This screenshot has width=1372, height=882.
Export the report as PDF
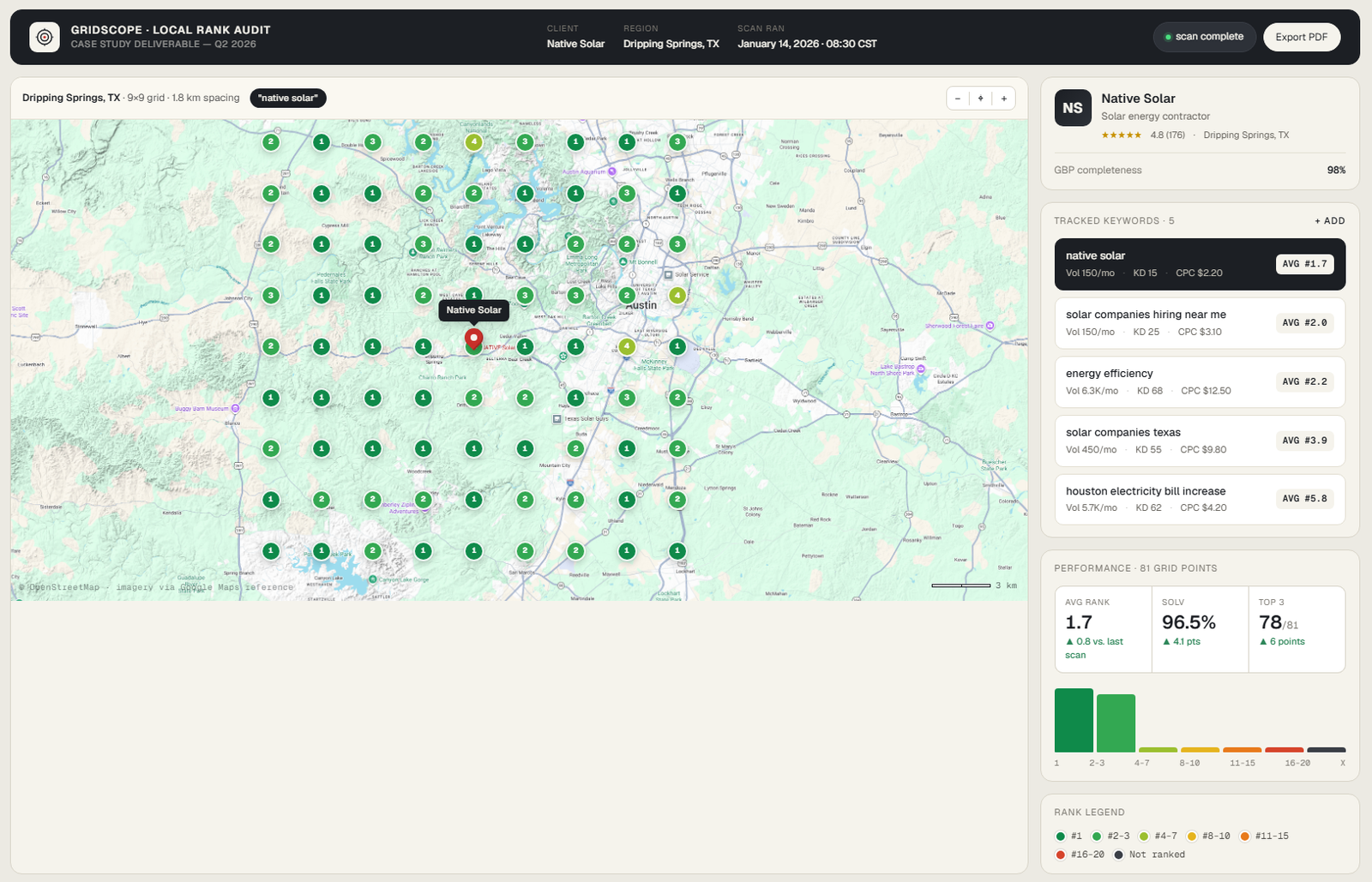(x=1301, y=37)
